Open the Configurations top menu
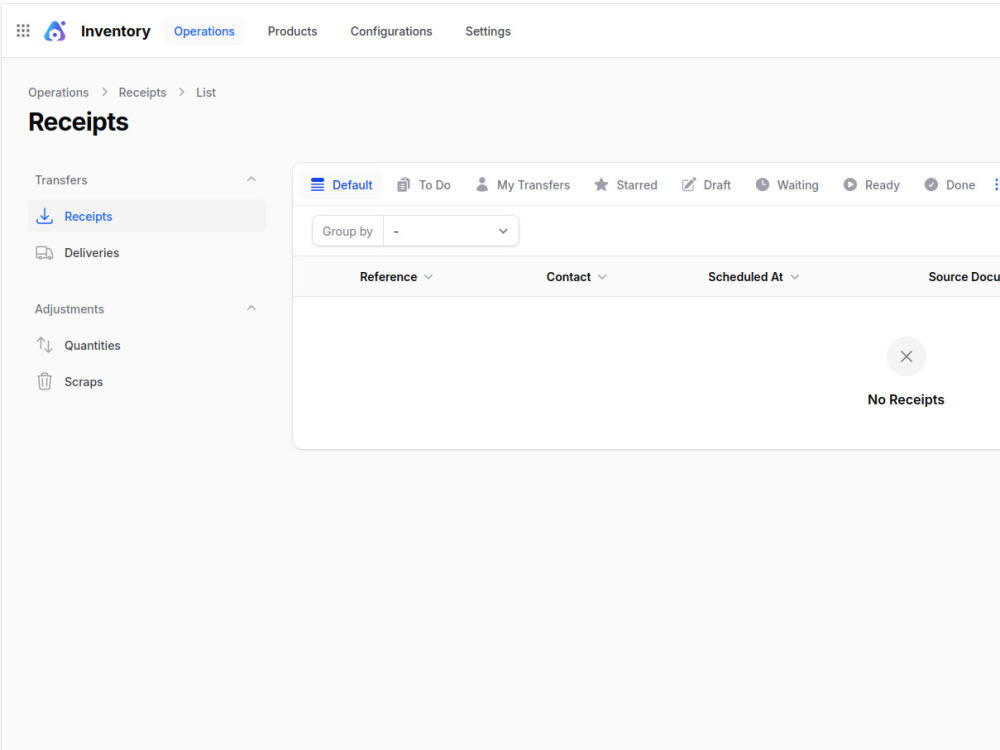Image resolution: width=1000 pixels, height=750 pixels. point(391,31)
